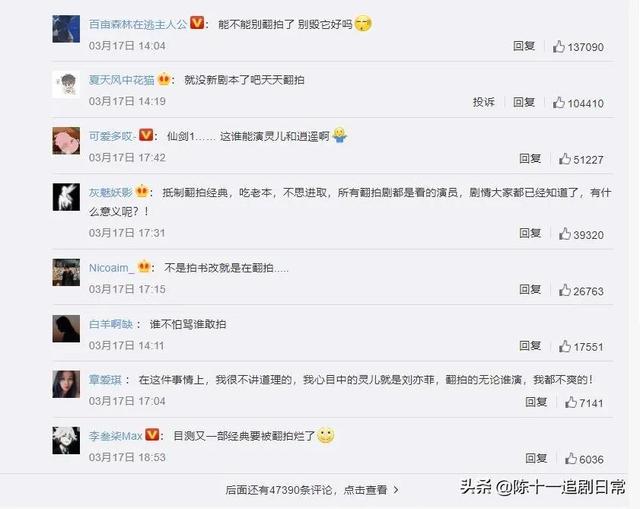Viewport: 640px width, 509px height.
Task: Click avatar of 百亩森林在逃主人公
Action: coord(66,29)
